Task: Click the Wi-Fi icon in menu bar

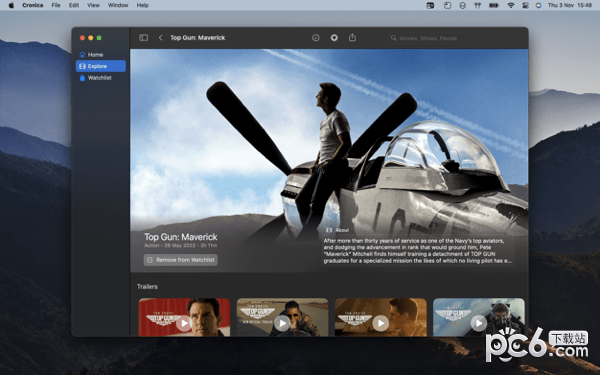Action: coord(510,5)
